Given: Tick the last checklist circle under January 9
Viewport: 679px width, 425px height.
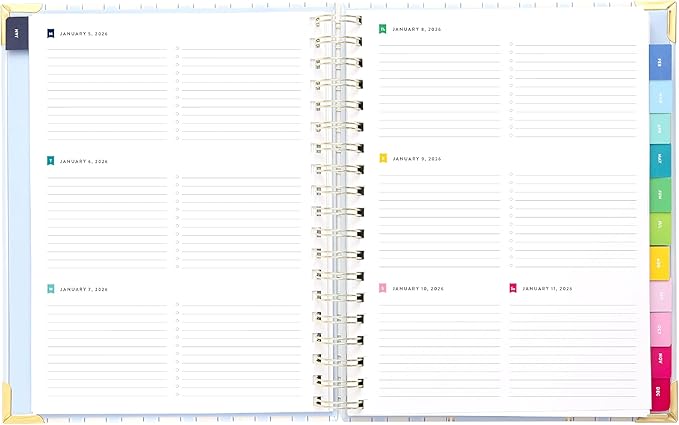Looking at the screenshot, I should pyautogui.click(x=511, y=266).
